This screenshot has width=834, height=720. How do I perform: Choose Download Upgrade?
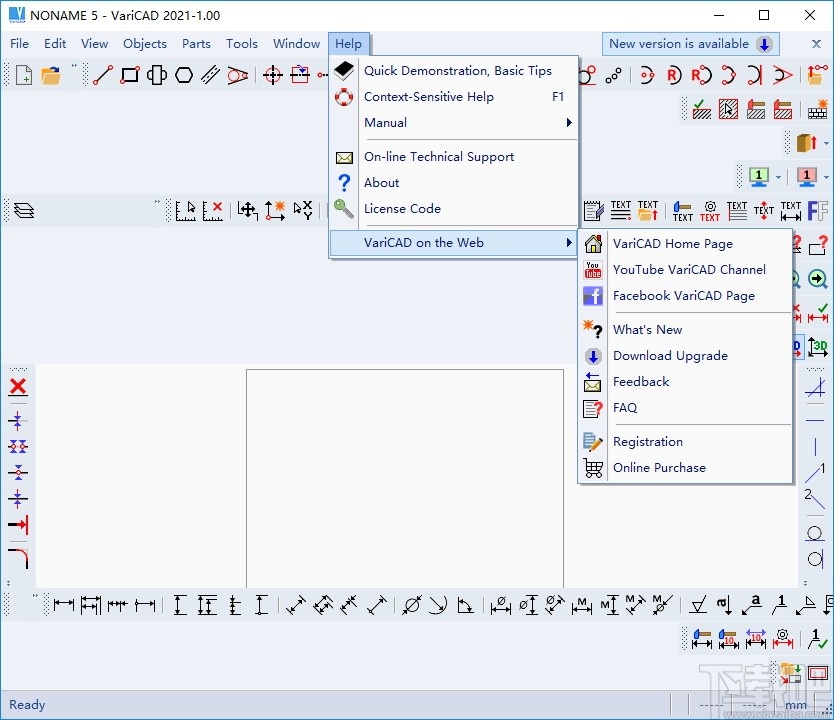tap(685, 356)
